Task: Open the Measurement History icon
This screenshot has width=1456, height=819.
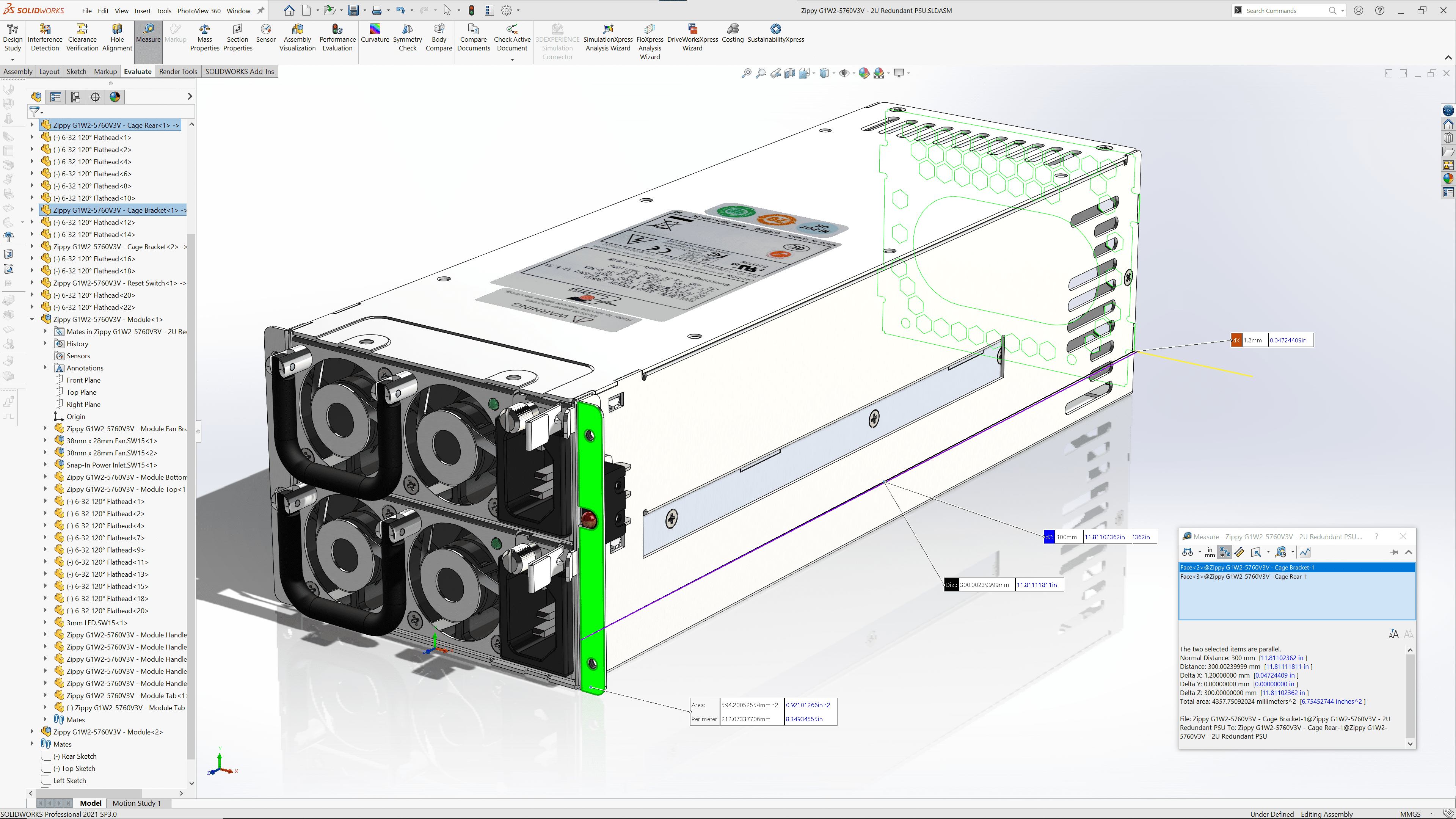Action: pyautogui.click(x=1281, y=552)
